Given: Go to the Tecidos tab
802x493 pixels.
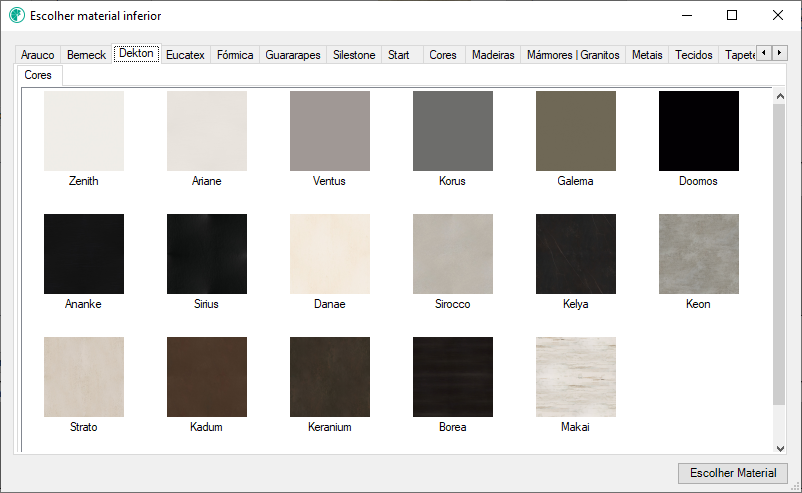Looking at the screenshot, I should click(694, 55).
